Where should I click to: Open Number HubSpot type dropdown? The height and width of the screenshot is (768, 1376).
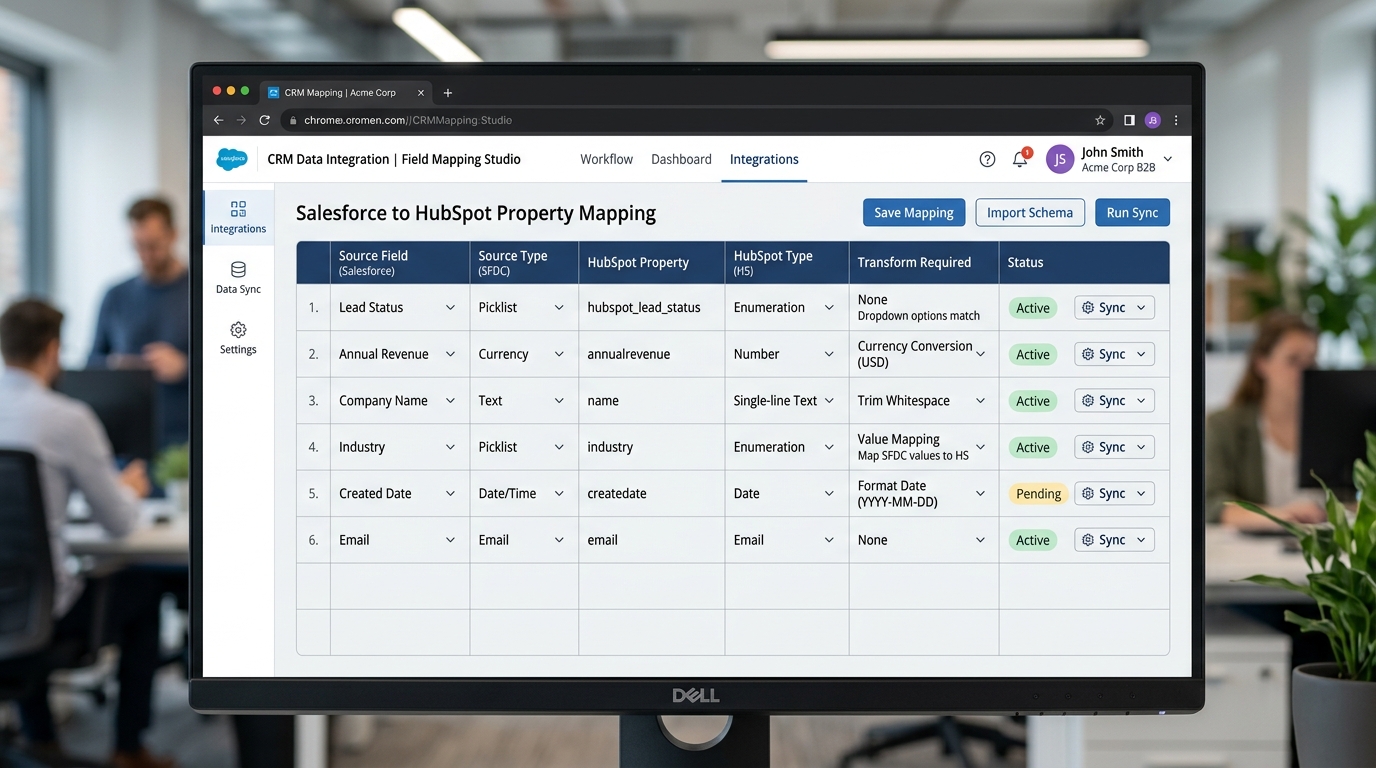tap(829, 354)
